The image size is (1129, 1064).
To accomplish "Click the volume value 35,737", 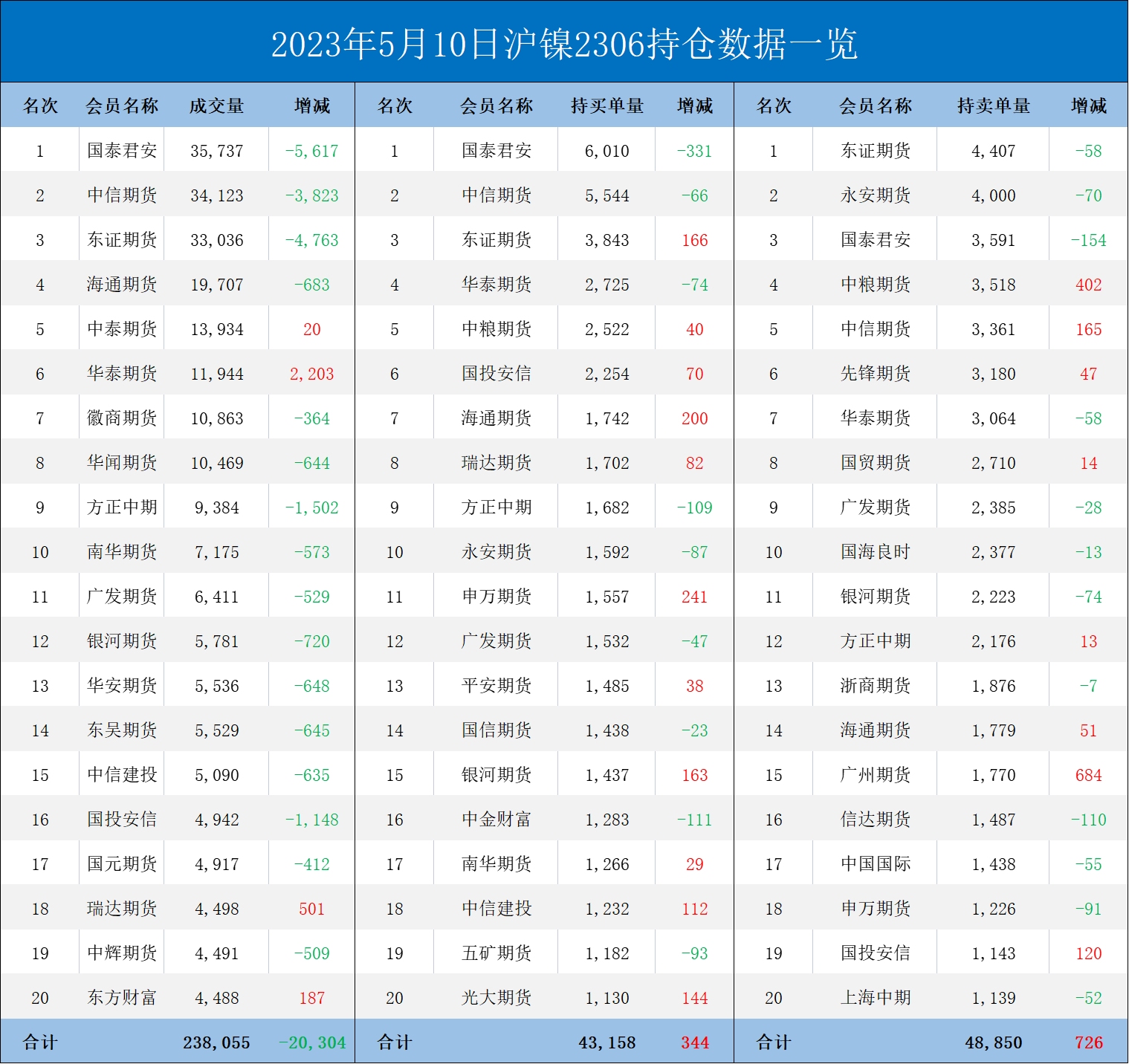I will [x=216, y=151].
